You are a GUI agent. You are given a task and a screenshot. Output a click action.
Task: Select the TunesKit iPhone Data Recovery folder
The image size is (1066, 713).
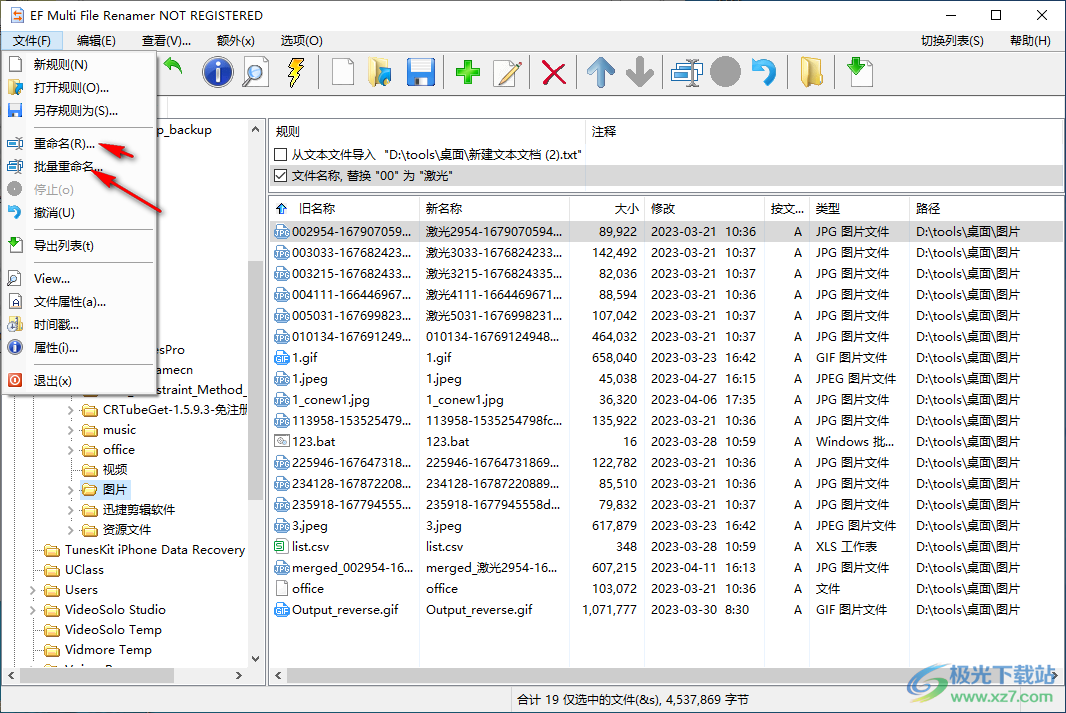point(154,550)
